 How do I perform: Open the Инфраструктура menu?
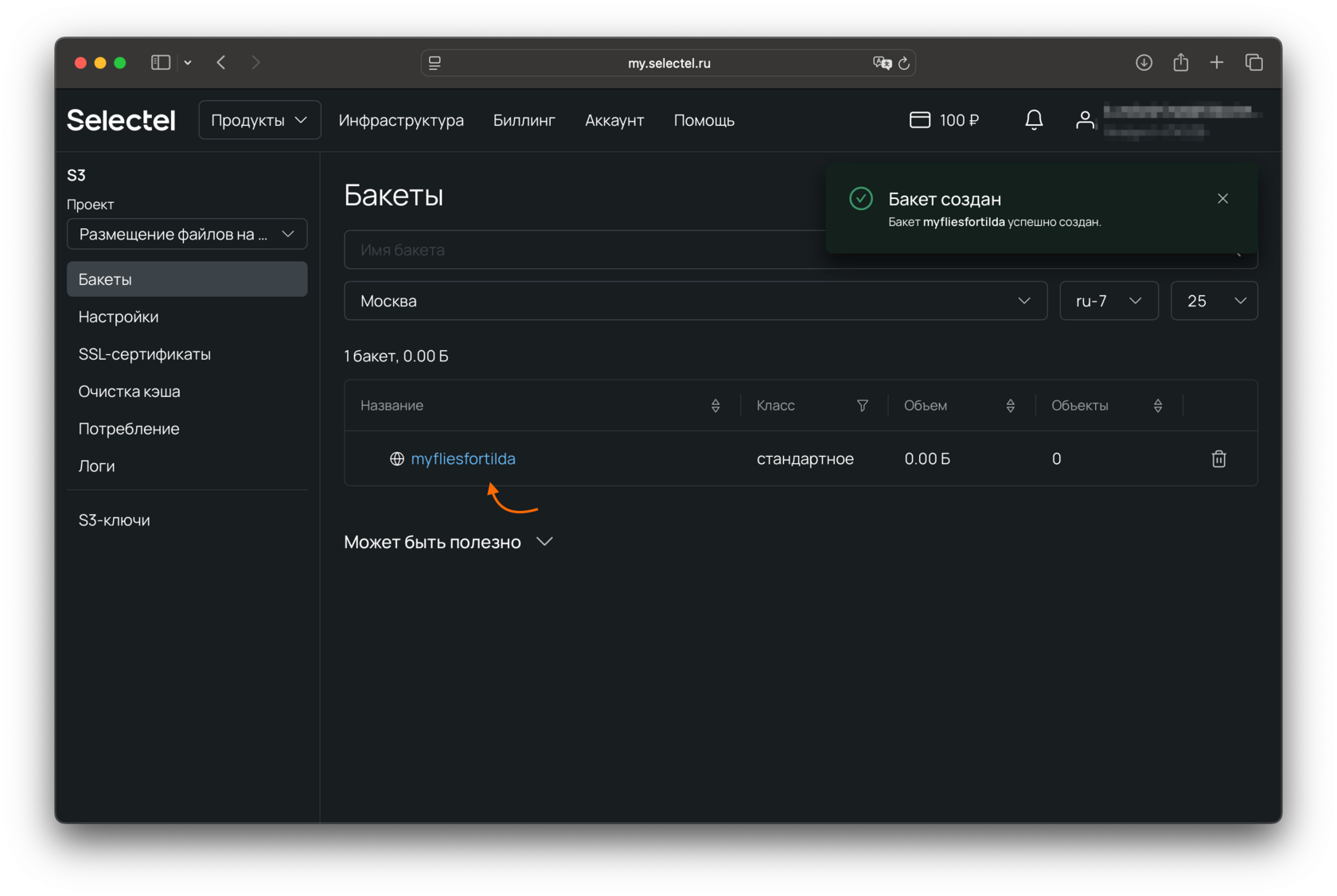pos(401,120)
